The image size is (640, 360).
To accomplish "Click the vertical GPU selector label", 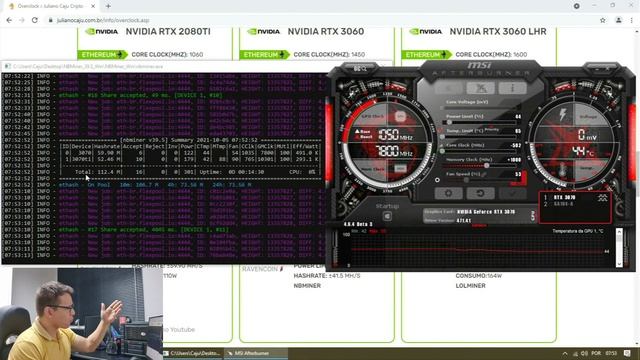I will (533, 216).
